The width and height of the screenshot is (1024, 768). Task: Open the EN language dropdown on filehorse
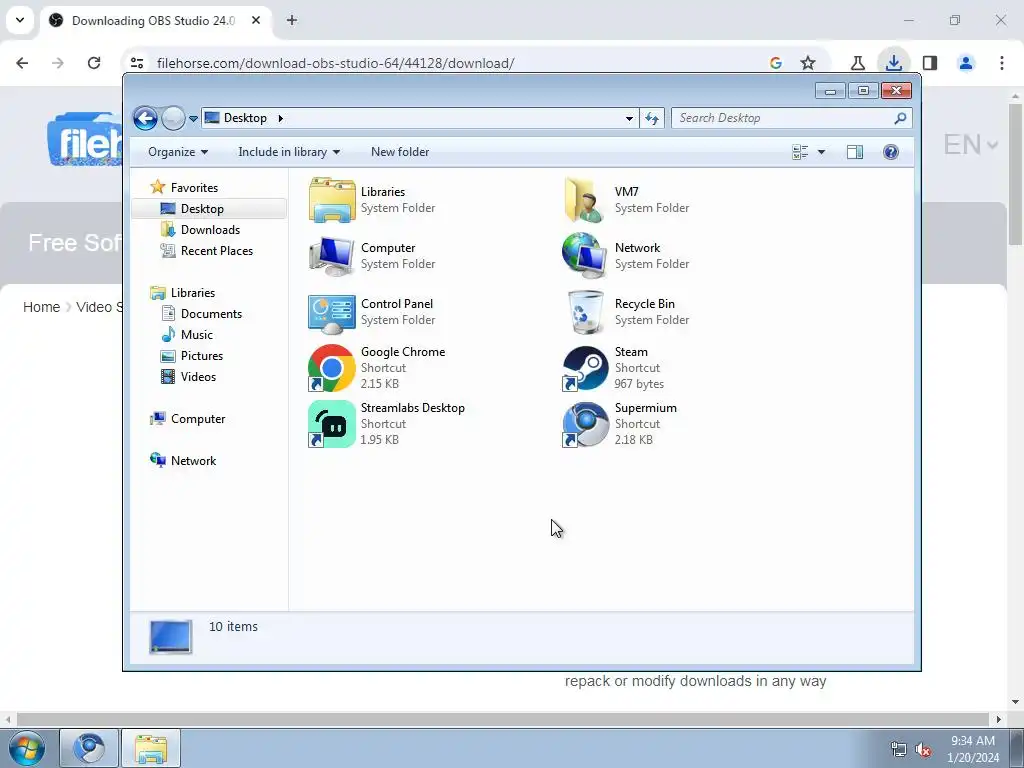(x=971, y=144)
